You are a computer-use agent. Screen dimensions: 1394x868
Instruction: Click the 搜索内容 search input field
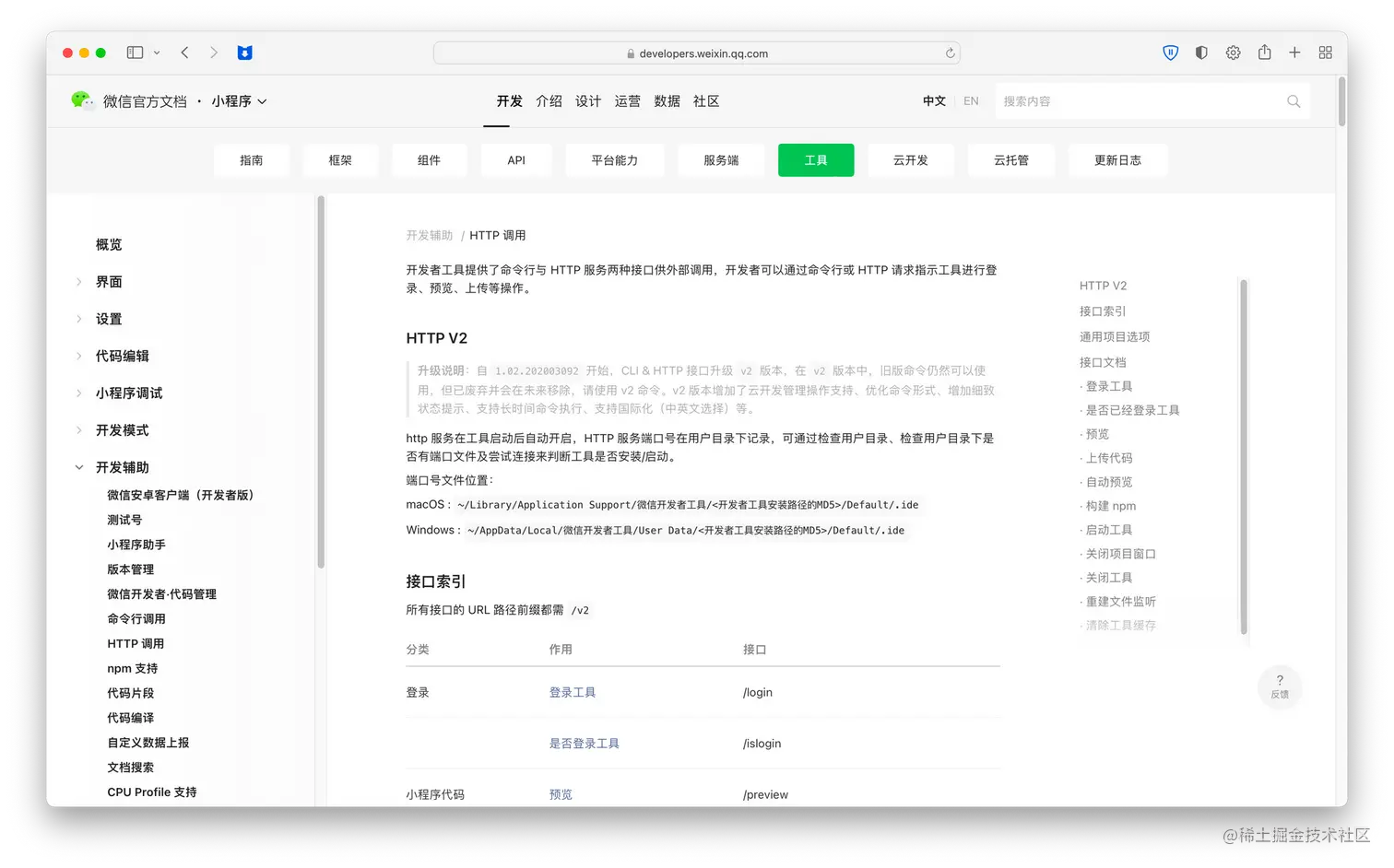pyautogui.click(x=1106, y=101)
